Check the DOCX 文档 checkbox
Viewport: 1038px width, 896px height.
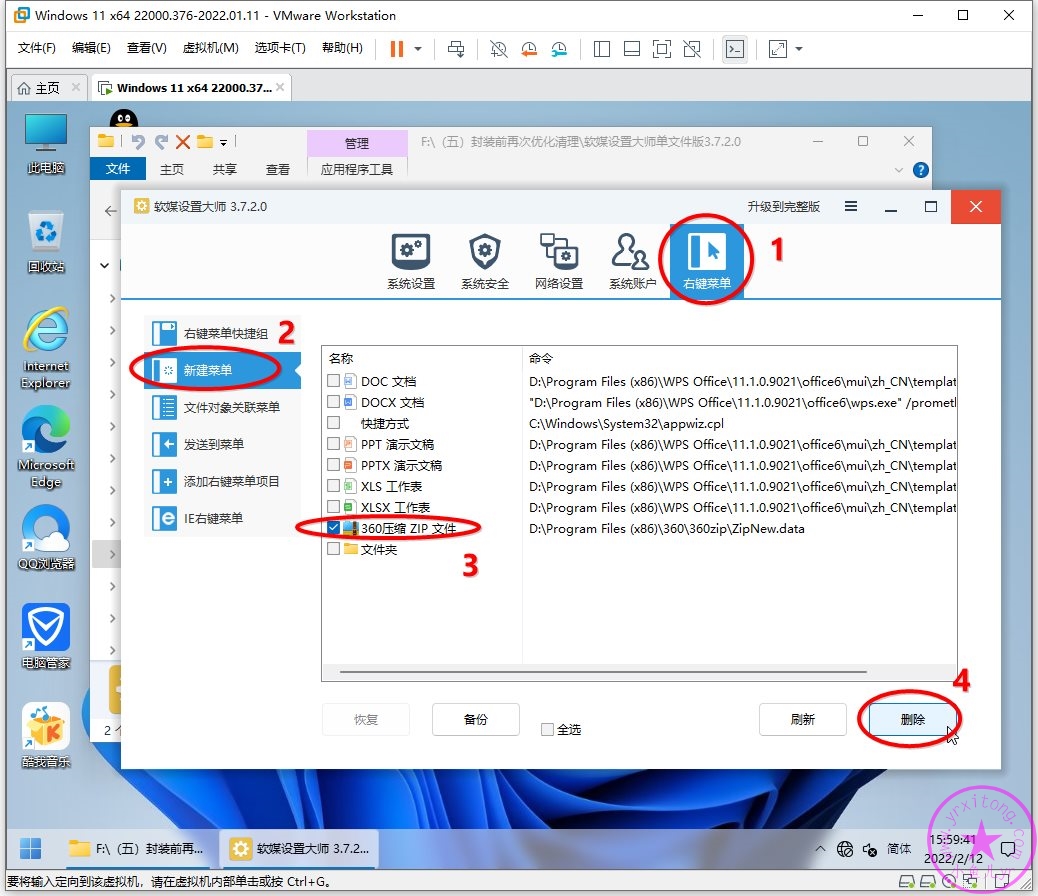tap(334, 402)
